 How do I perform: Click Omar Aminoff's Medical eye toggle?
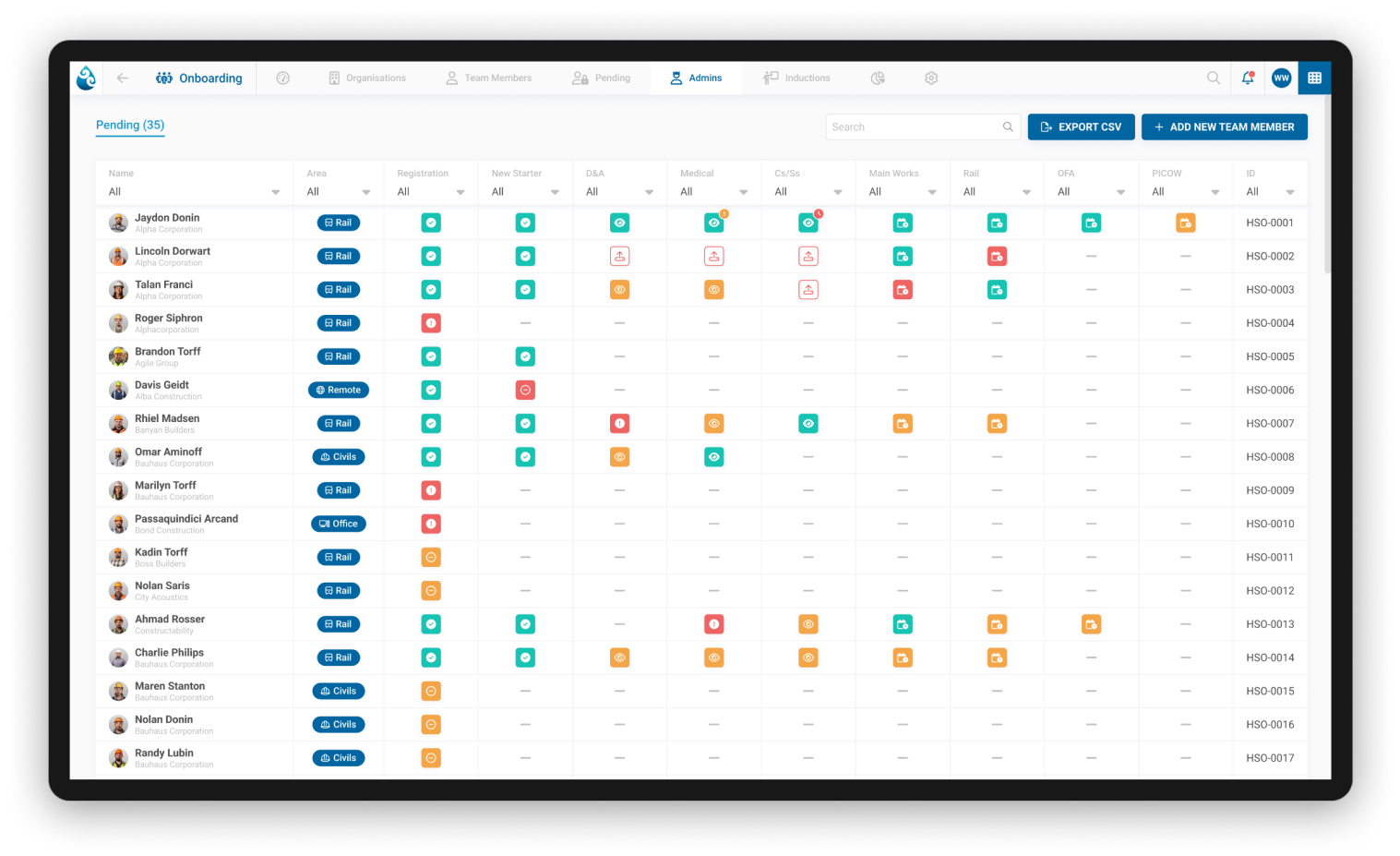713,456
